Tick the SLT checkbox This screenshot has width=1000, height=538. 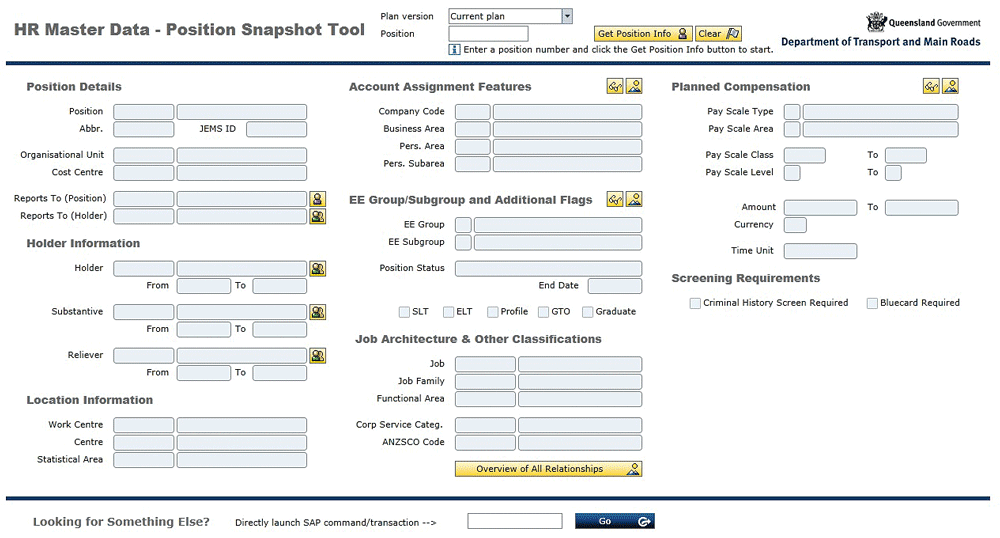click(x=405, y=312)
